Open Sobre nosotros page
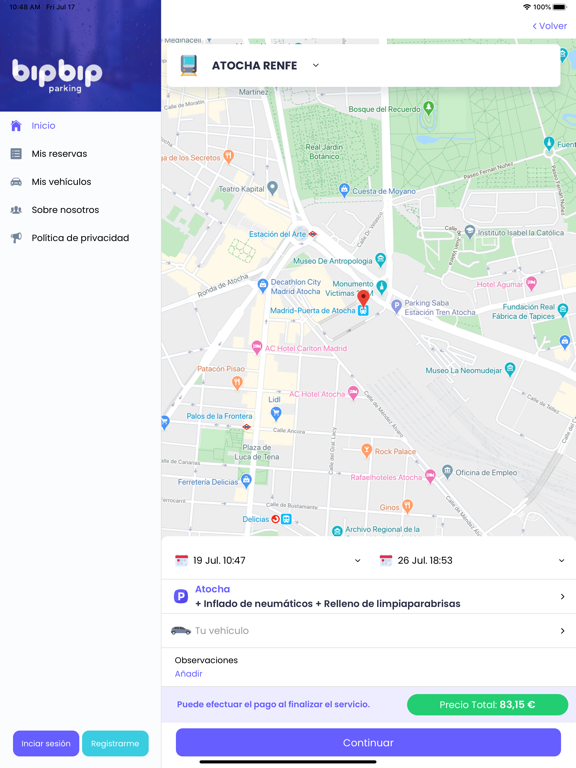Viewport: 576px width, 768px height. 65,210
